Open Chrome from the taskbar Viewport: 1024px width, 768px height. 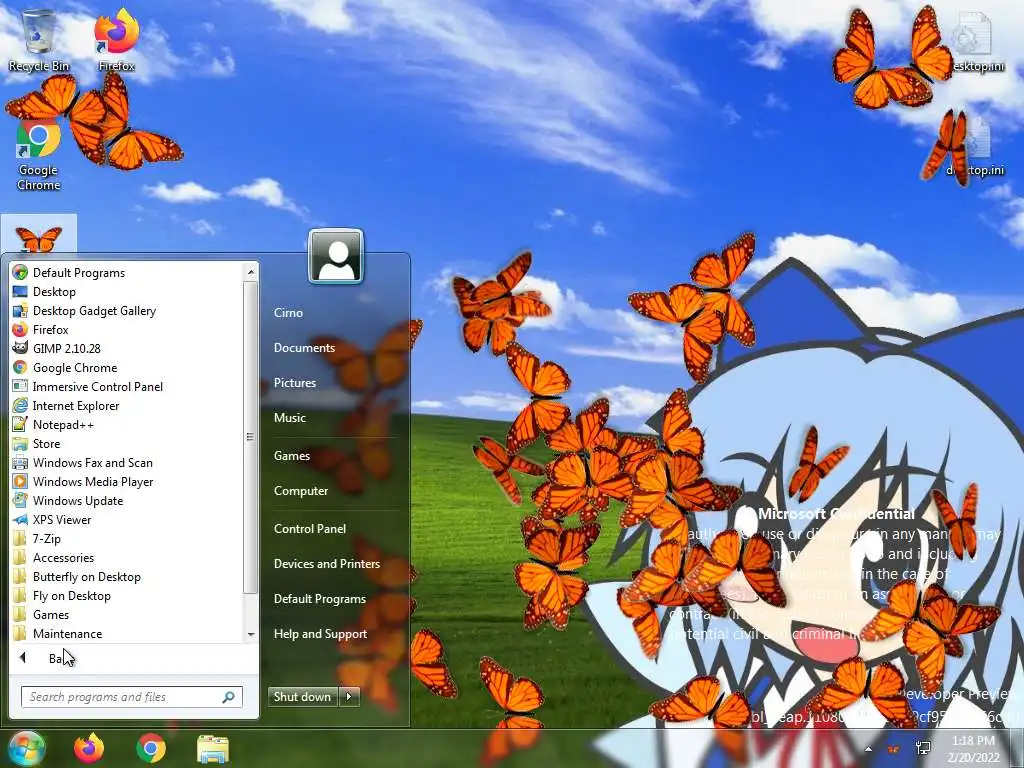(151, 748)
